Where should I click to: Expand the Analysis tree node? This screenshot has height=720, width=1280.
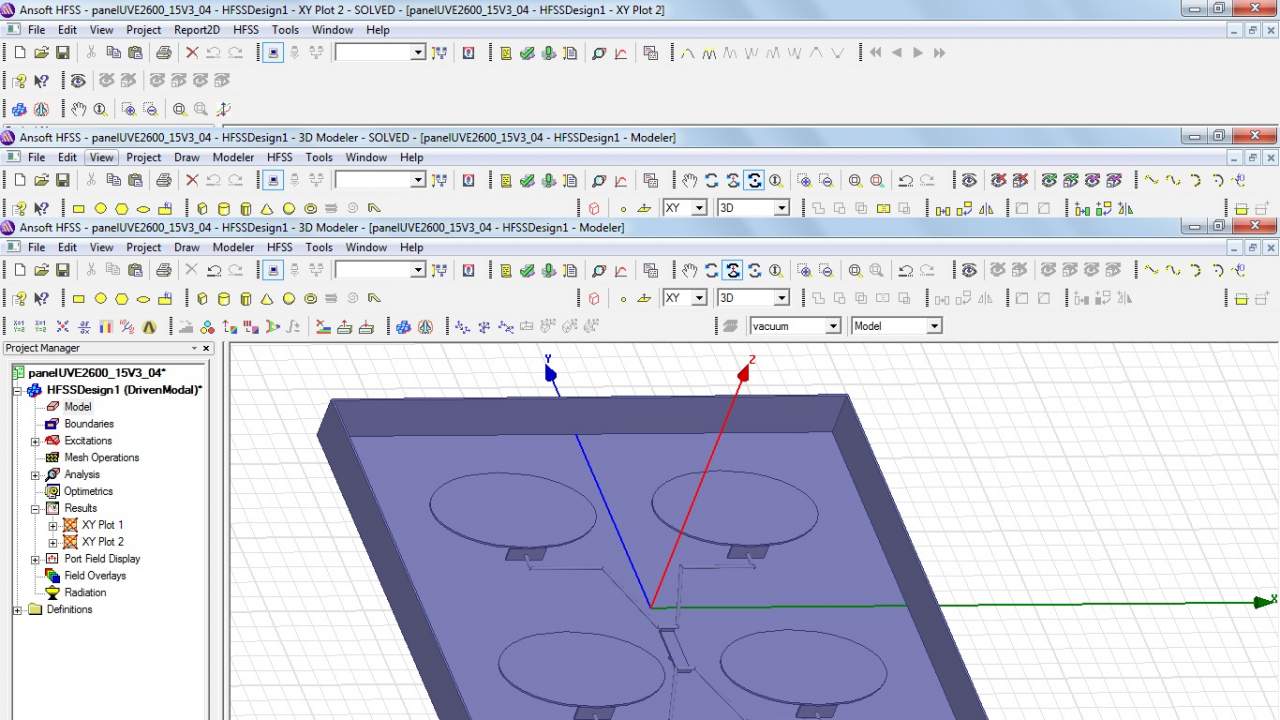tap(35, 475)
